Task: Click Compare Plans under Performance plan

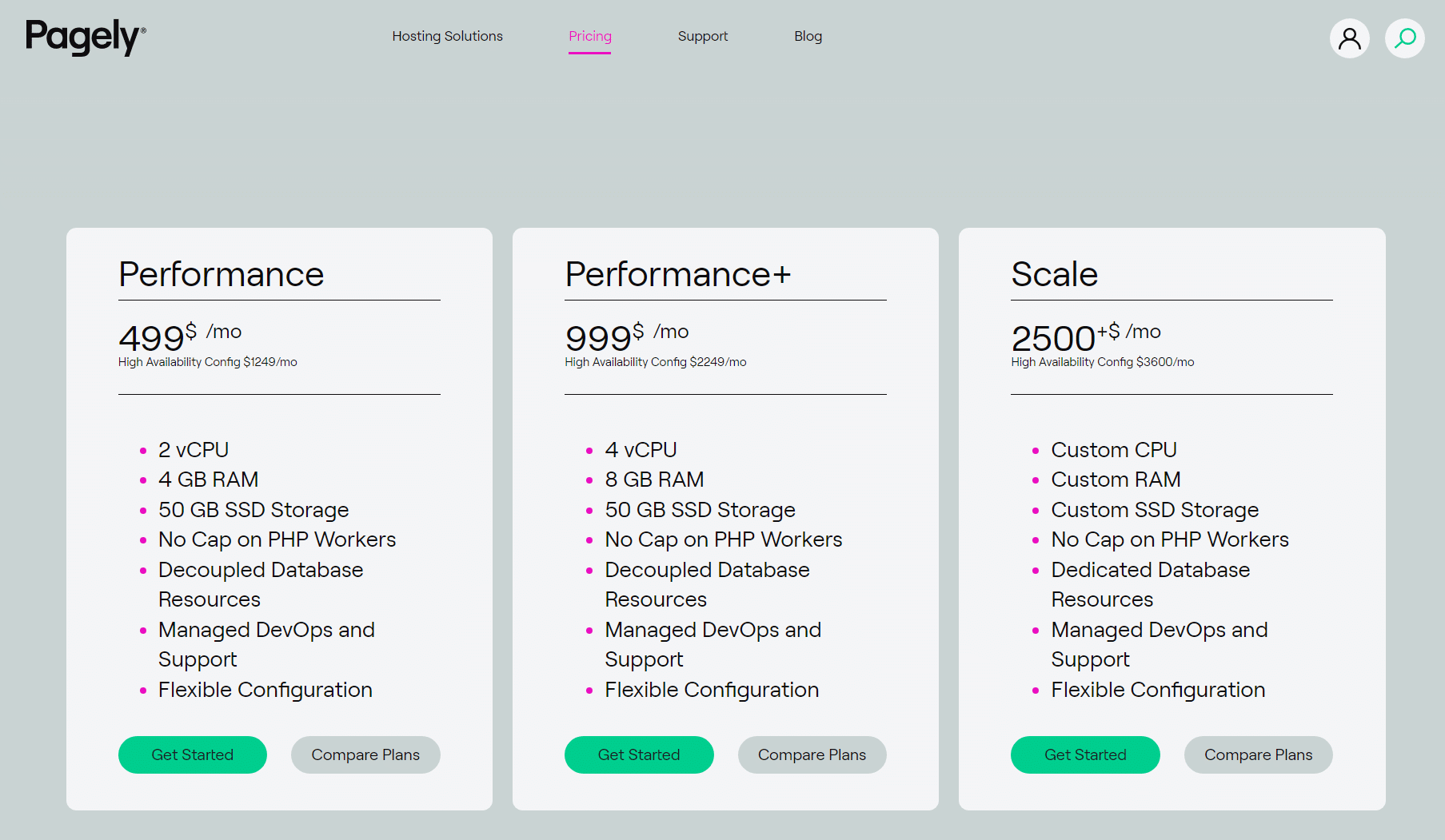Action: 365,754
